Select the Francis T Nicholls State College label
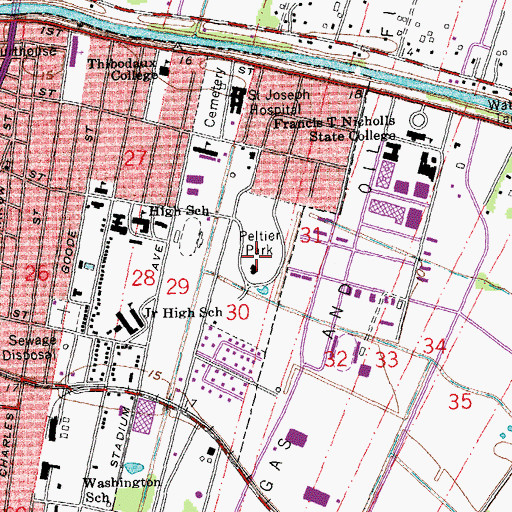This screenshot has width=512, height=512. (335, 129)
